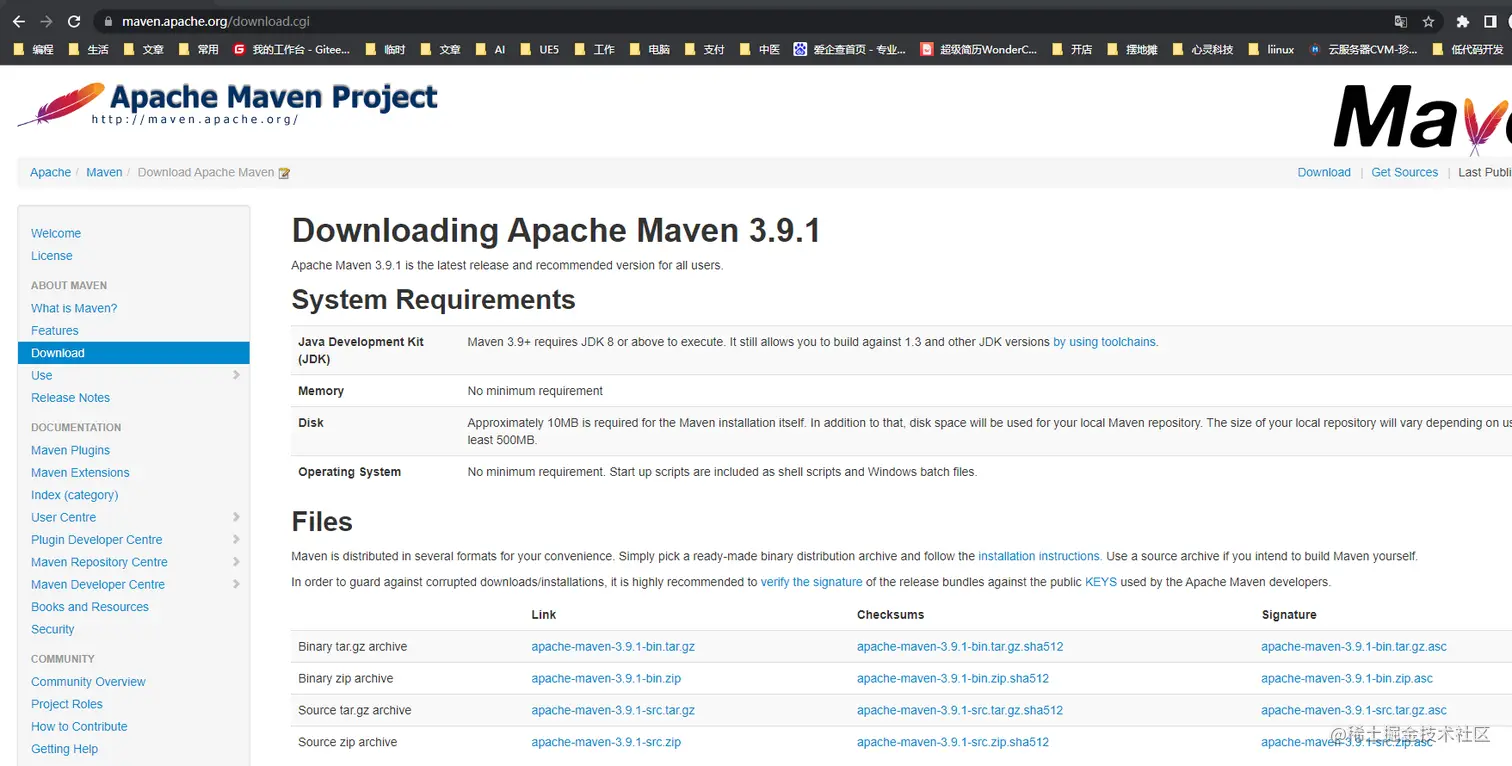
Task: Download apache-maven-3.9.1-bin.zip
Action: 606,679
